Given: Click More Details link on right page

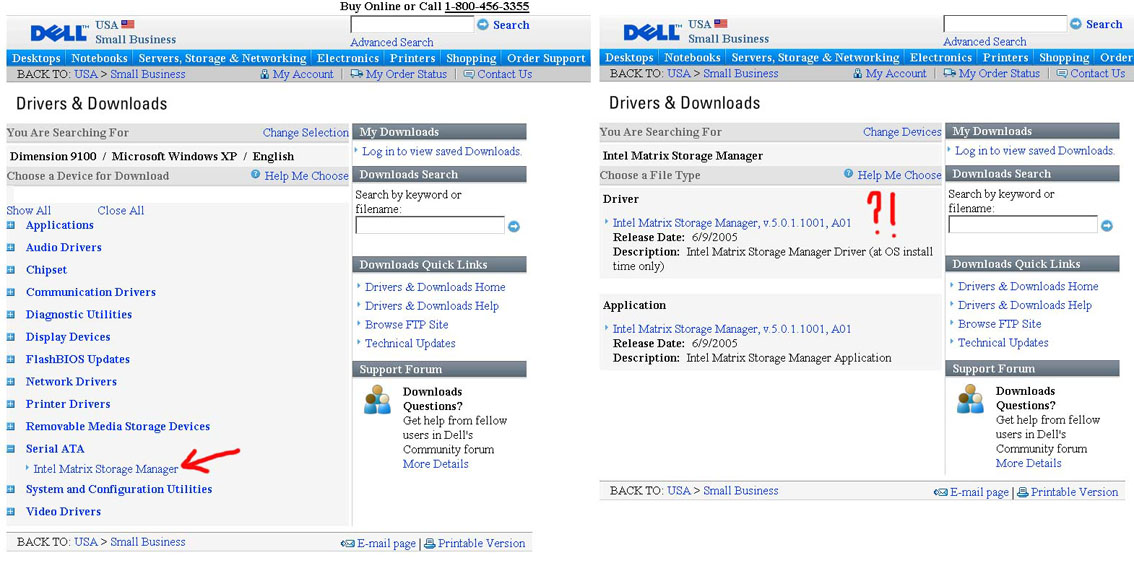Looking at the screenshot, I should click(x=1028, y=463).
